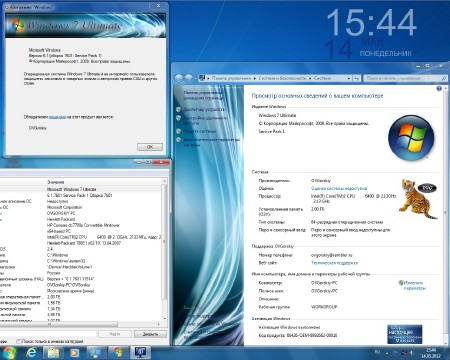Click system rating unavailable link
The height and width of the screenshot is (360, 450).
(x=339, y=188)
